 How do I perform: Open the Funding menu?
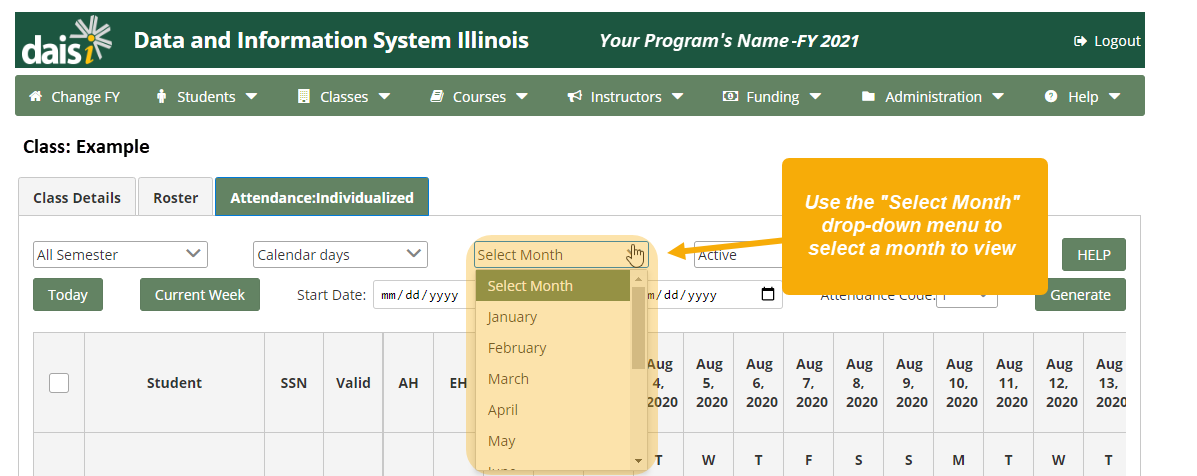772,97
